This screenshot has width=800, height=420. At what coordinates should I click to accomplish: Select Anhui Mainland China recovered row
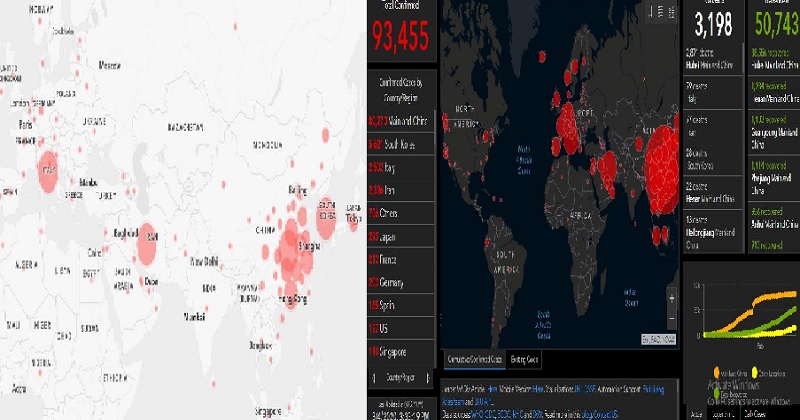[x=774, y=218]
